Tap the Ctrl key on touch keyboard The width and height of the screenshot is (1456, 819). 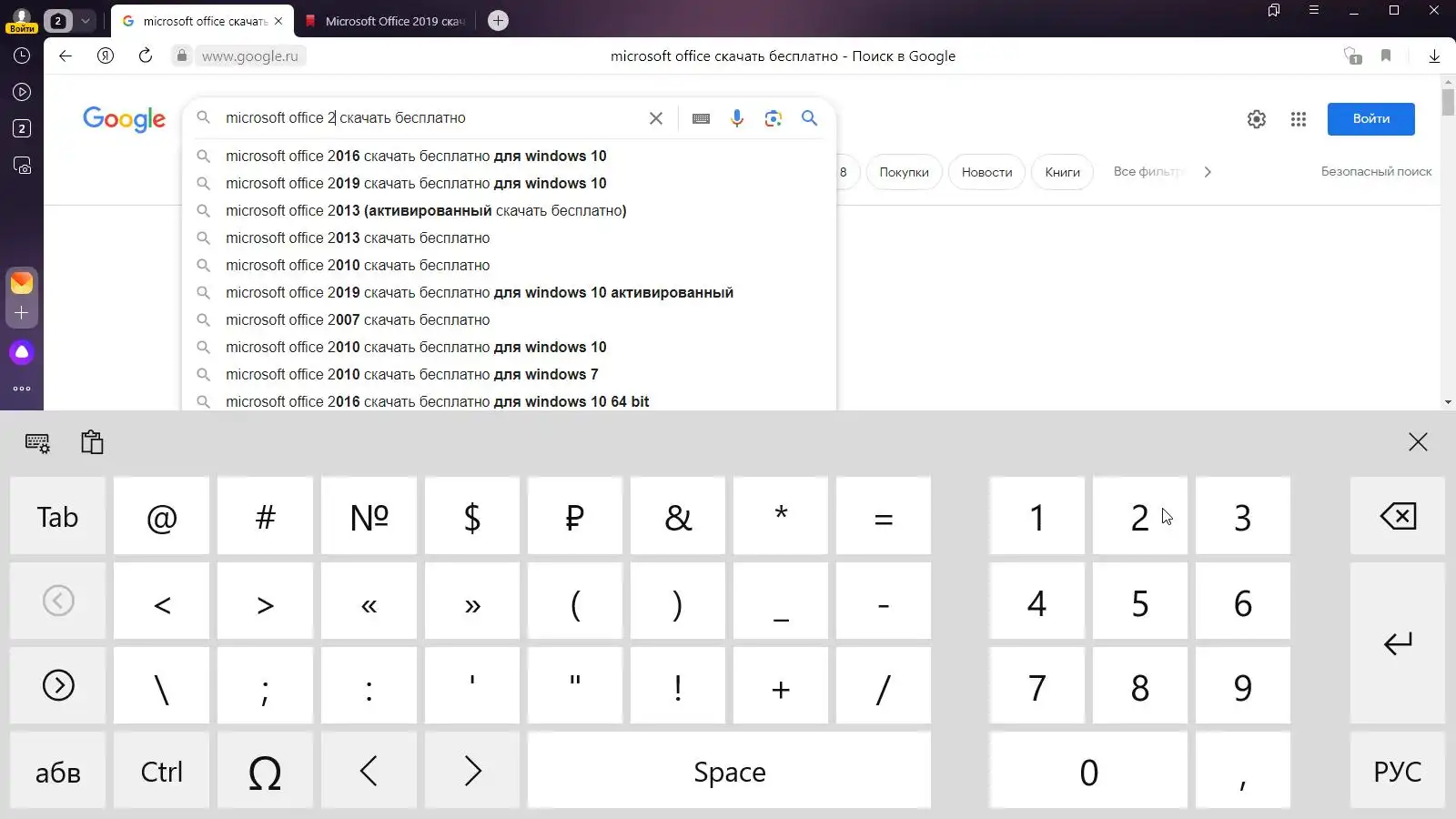point(162,772)
